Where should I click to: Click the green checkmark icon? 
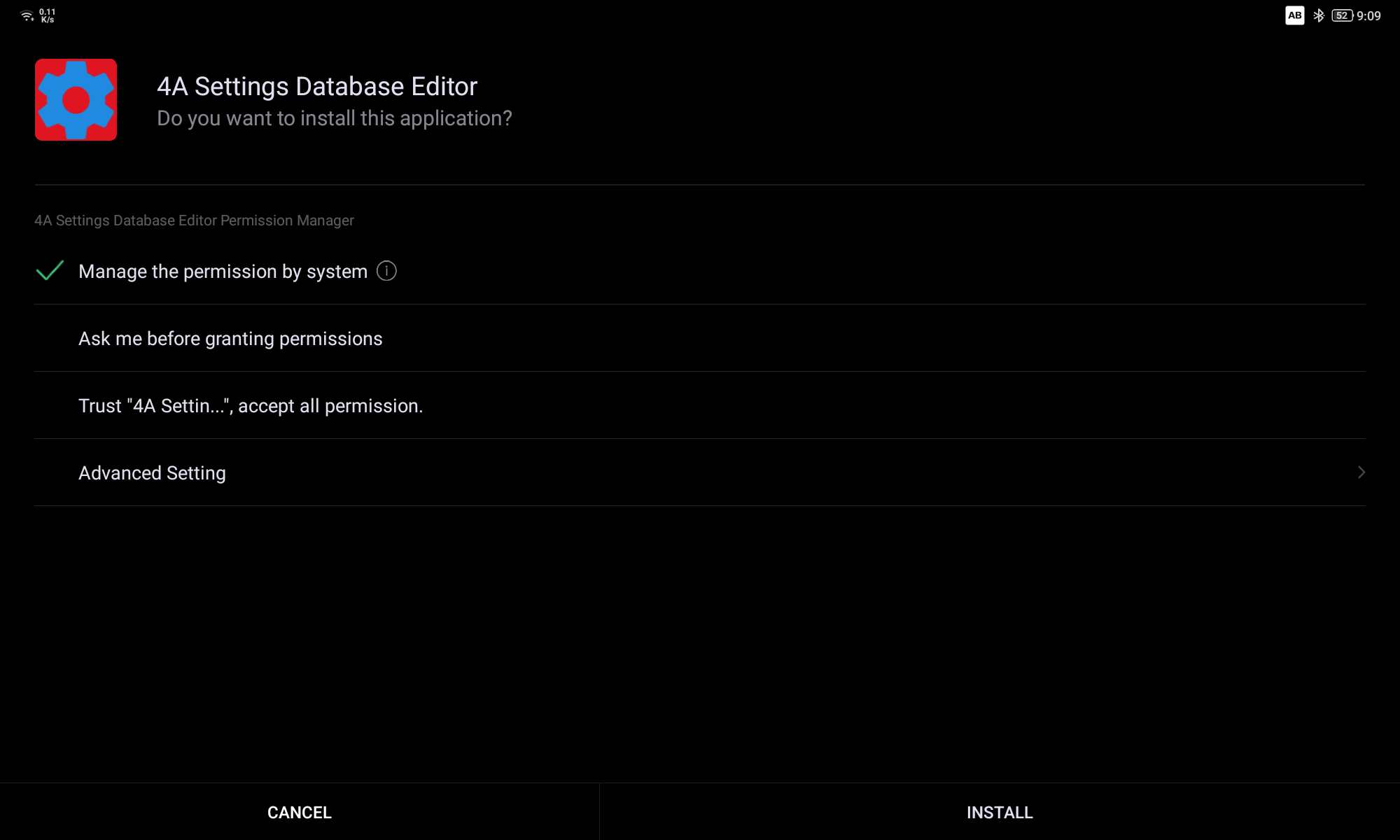click(x=50, y=271)
